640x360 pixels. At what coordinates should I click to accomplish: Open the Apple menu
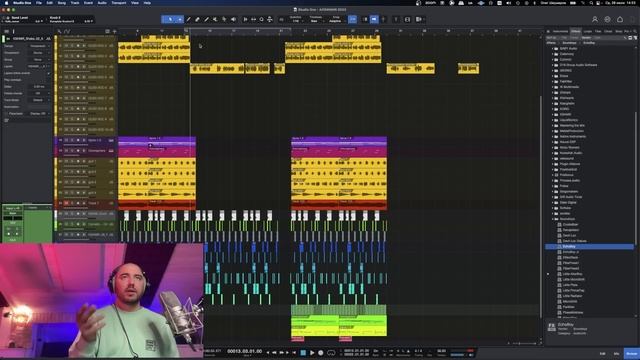point(6,3)
